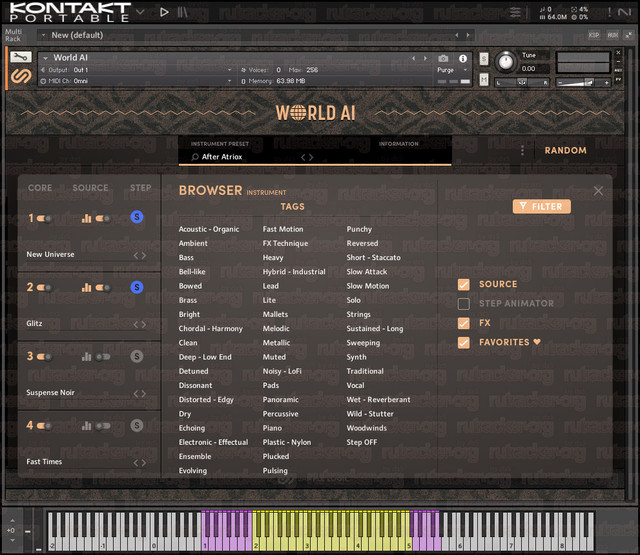Screen dimensions: 640x555
Task: Click the source bars icon on layer 2
Action: click(x=86, y=288)
